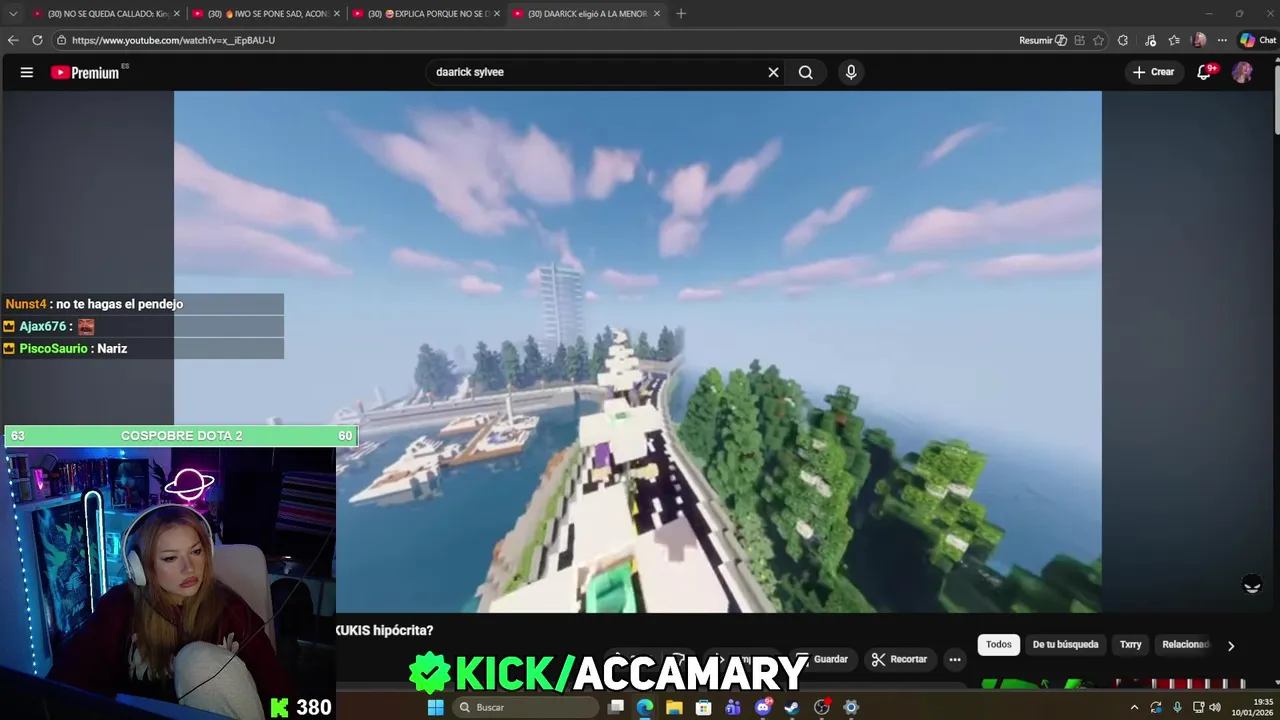
Task: Open the YouTube account avatar menu
Action: (1242, 72)
